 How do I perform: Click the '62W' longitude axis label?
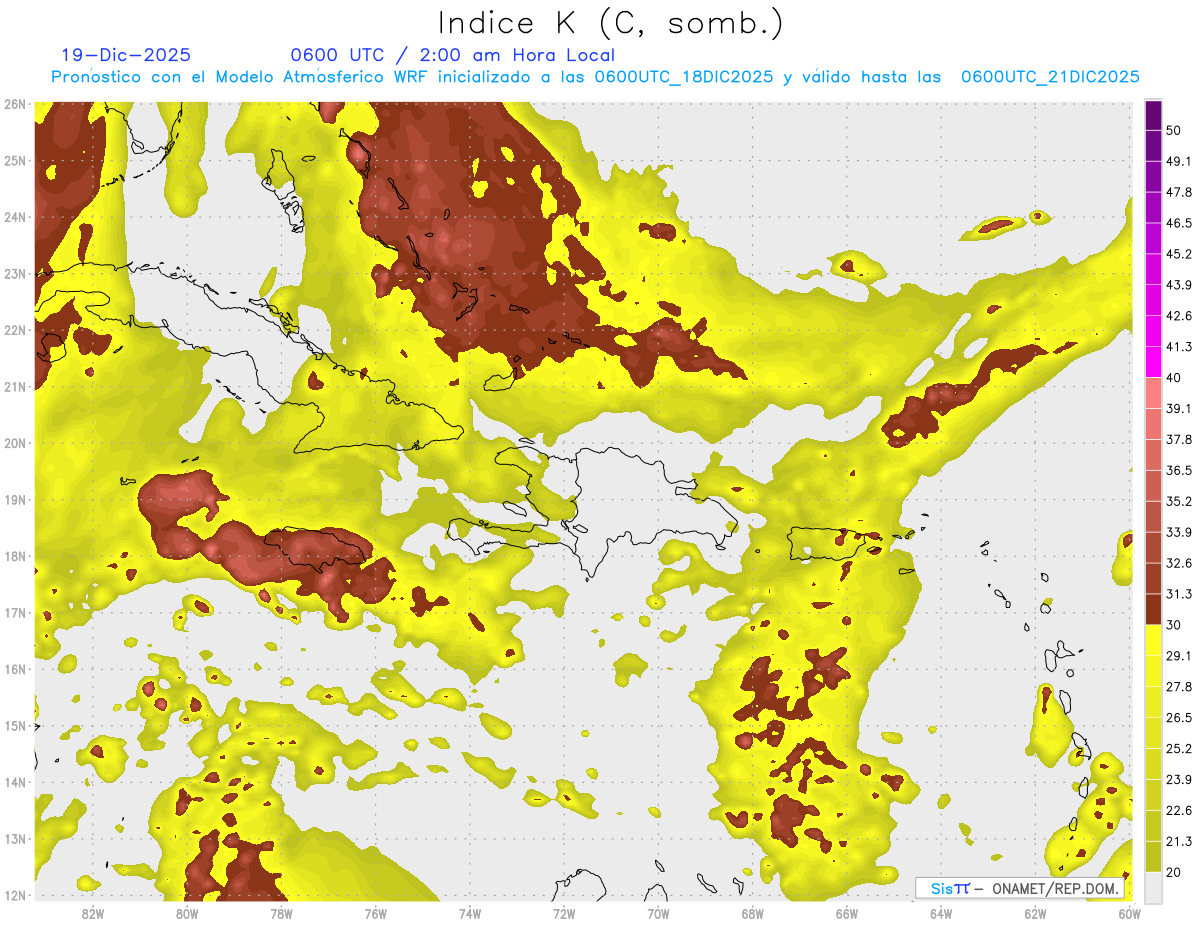tap(1036, 913)
